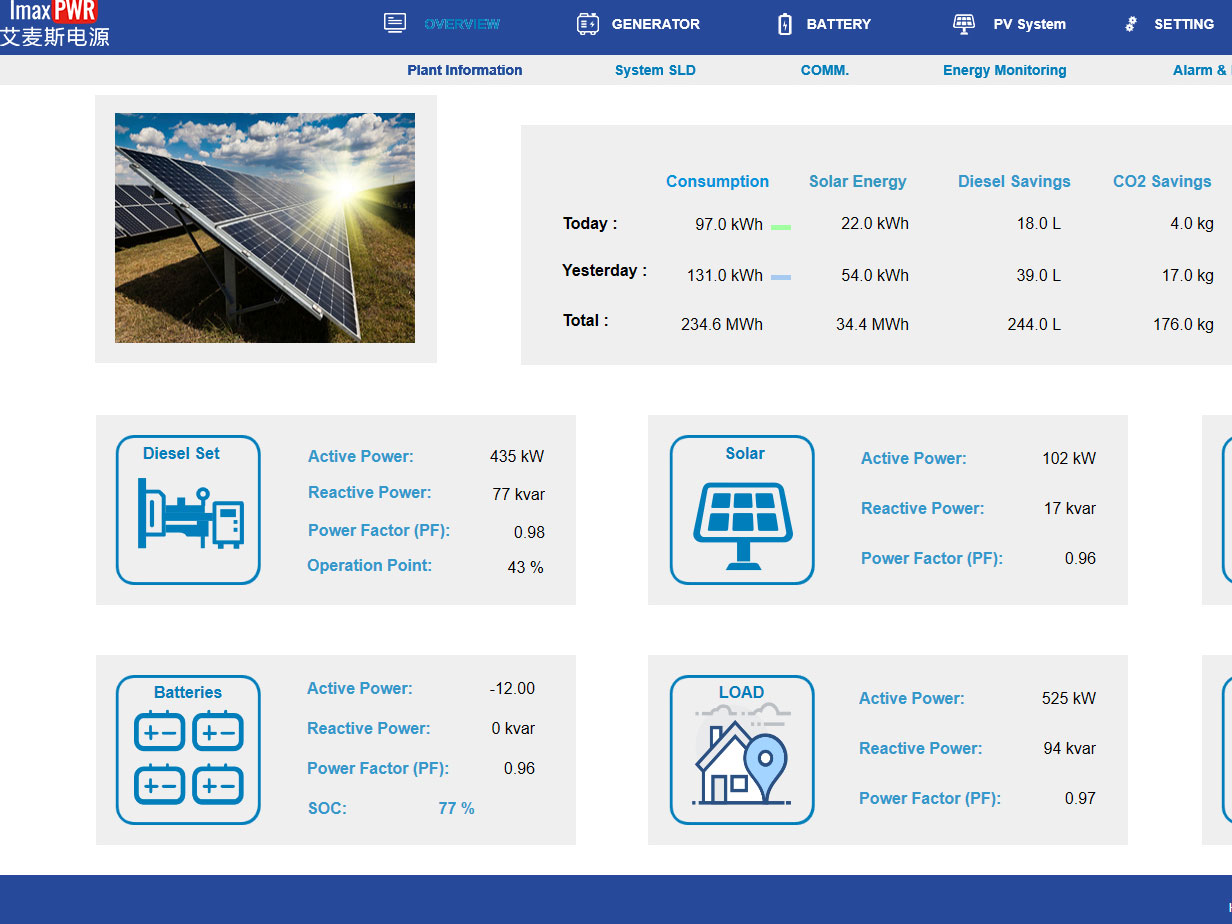Switch to the GENERATOR menu
The height and width of the screenshot is (924, 1232).
(655, 24)
